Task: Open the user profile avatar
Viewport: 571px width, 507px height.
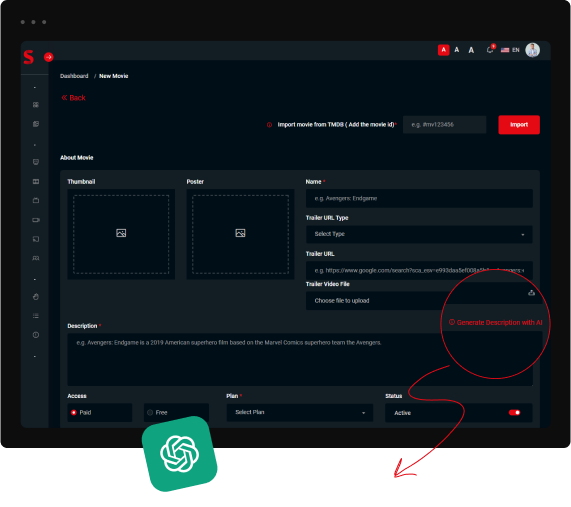Action: pyautogui.click(x=532, y=50)
